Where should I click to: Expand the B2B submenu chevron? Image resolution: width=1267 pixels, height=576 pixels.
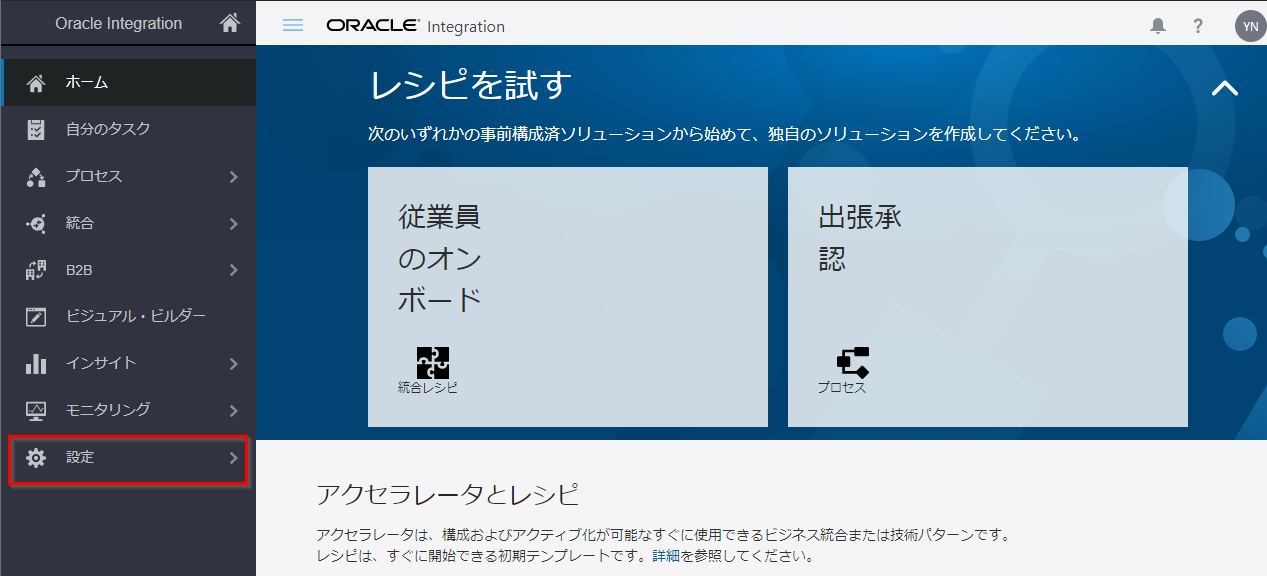pos(233,270)
